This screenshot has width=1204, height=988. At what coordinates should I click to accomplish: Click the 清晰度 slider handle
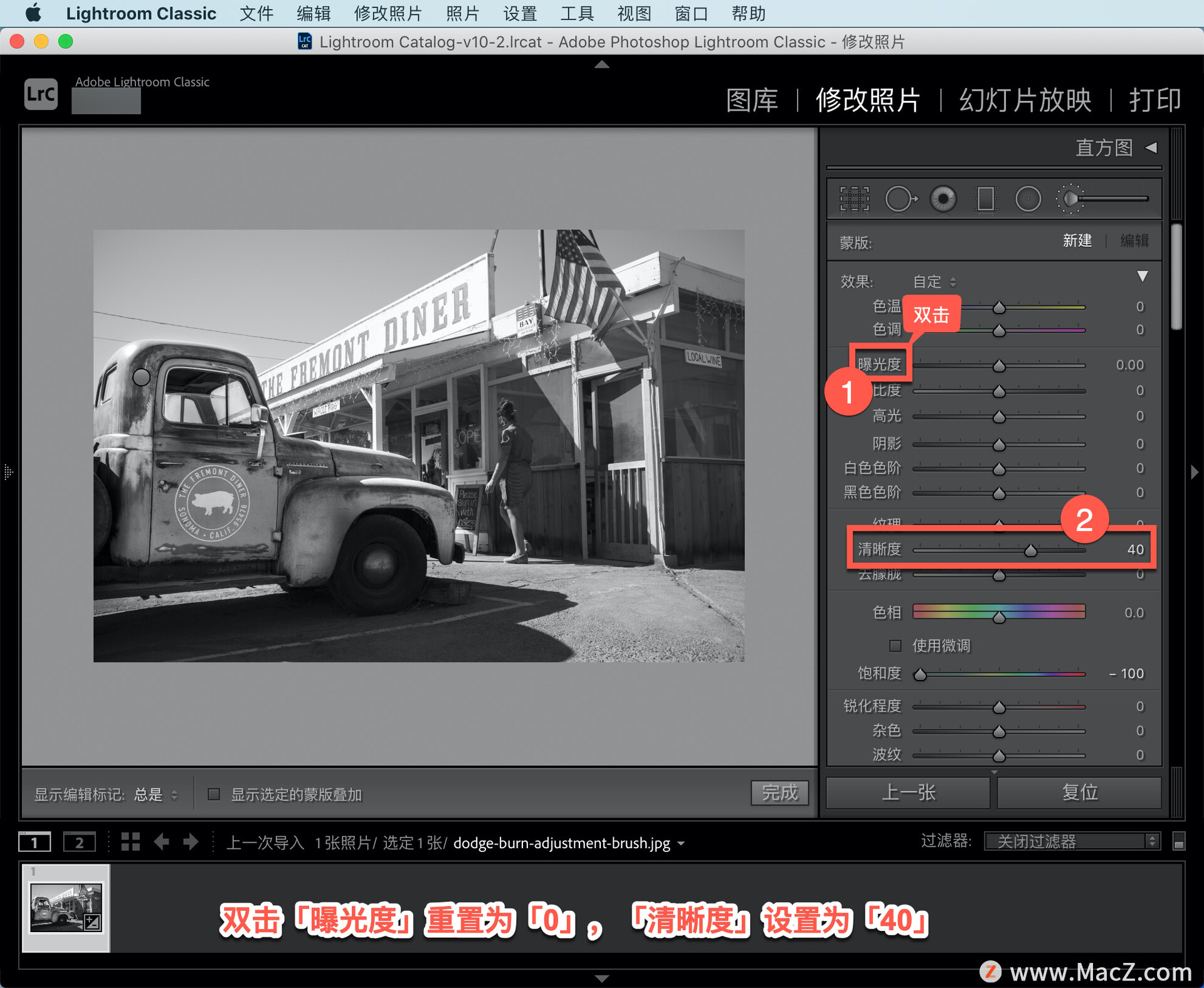click(x=1030, y=551)
